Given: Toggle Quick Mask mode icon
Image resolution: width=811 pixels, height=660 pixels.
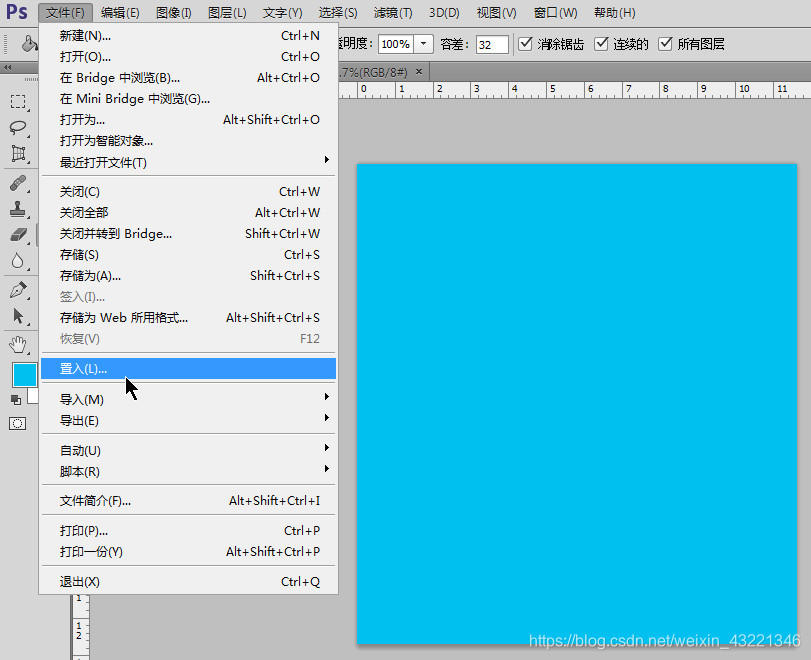Looking at the screenshot, I should (x=18, y=424).
